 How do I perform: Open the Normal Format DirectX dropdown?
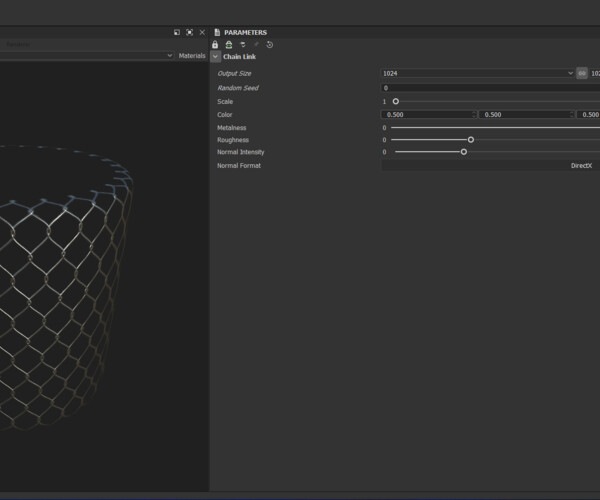(x=490, y=166)
